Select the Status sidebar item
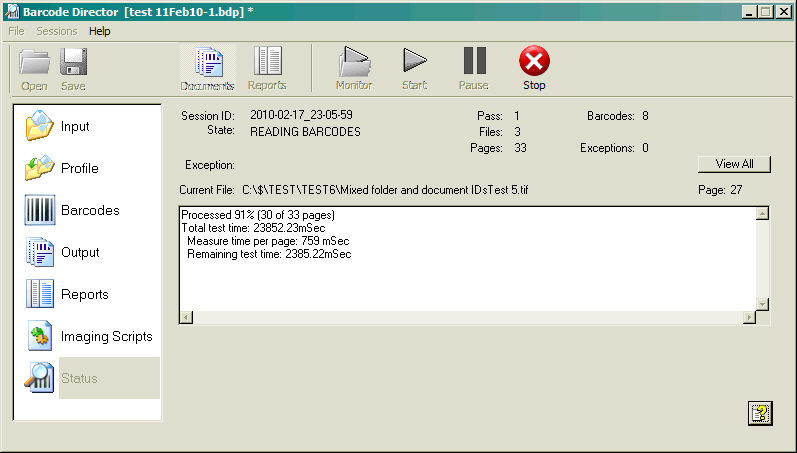 tap(79, 379)
